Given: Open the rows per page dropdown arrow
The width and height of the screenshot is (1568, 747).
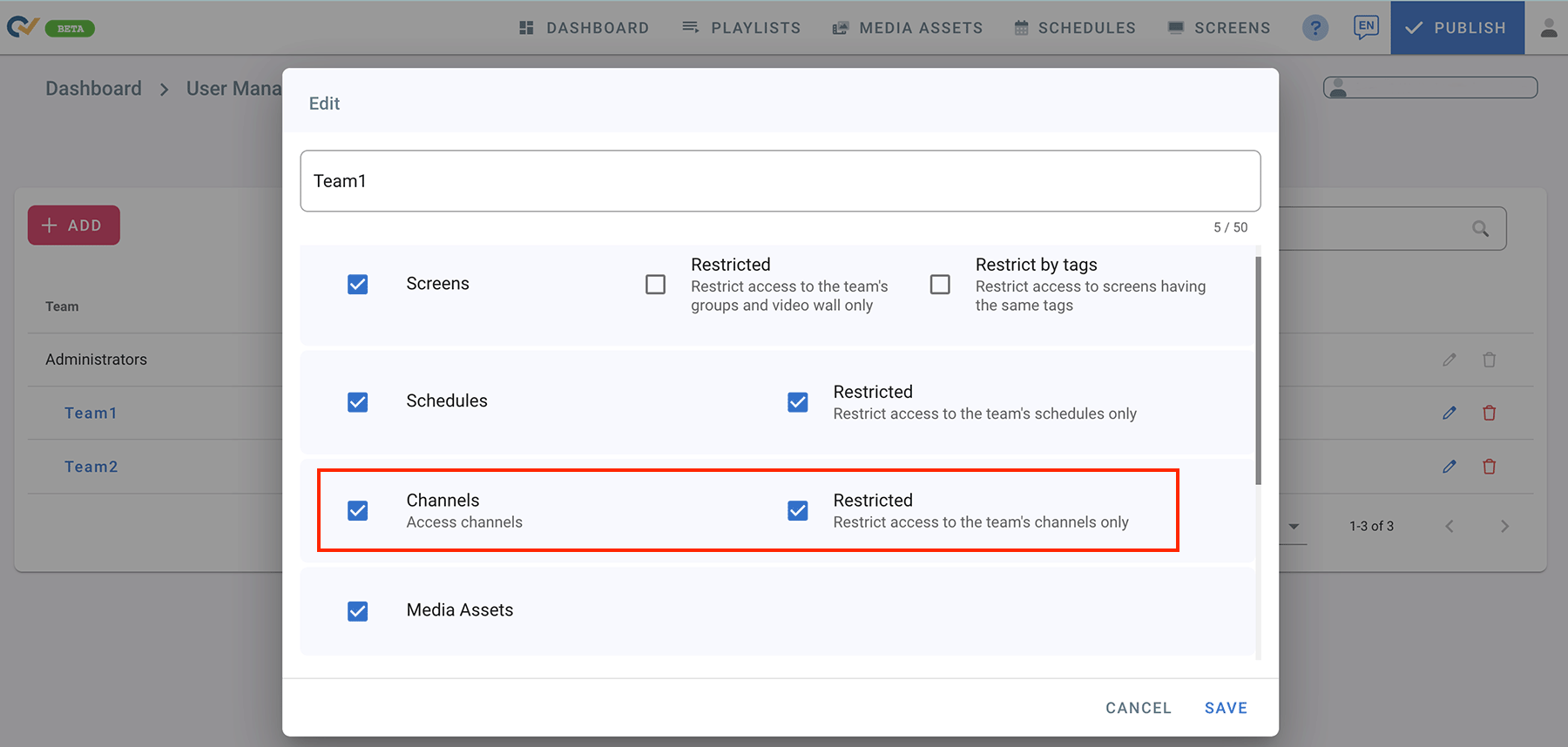Looking at the screenshot, I should (x=1294, y=526).
